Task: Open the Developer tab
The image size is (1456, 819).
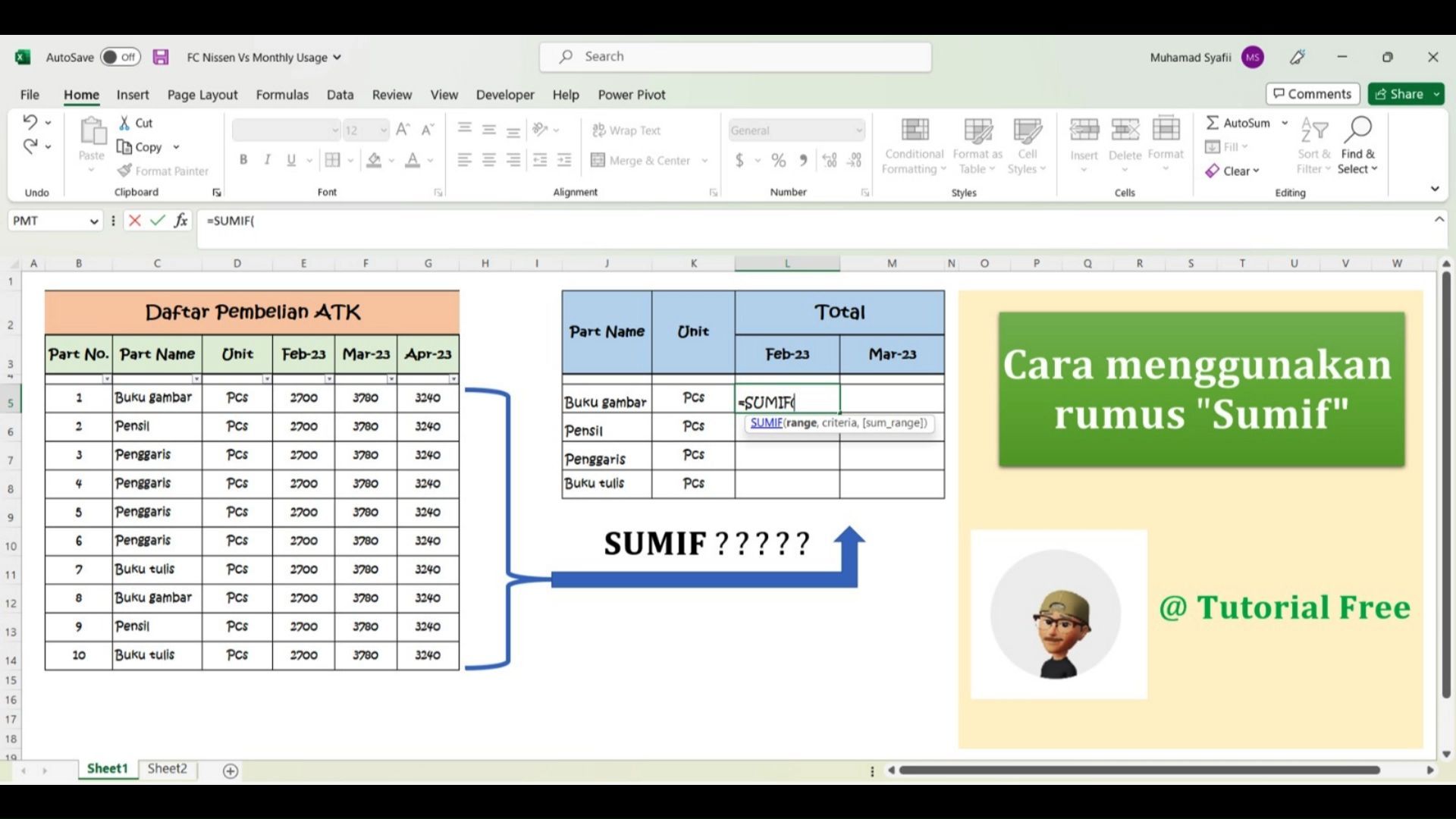Action: [x=505, y=95]
